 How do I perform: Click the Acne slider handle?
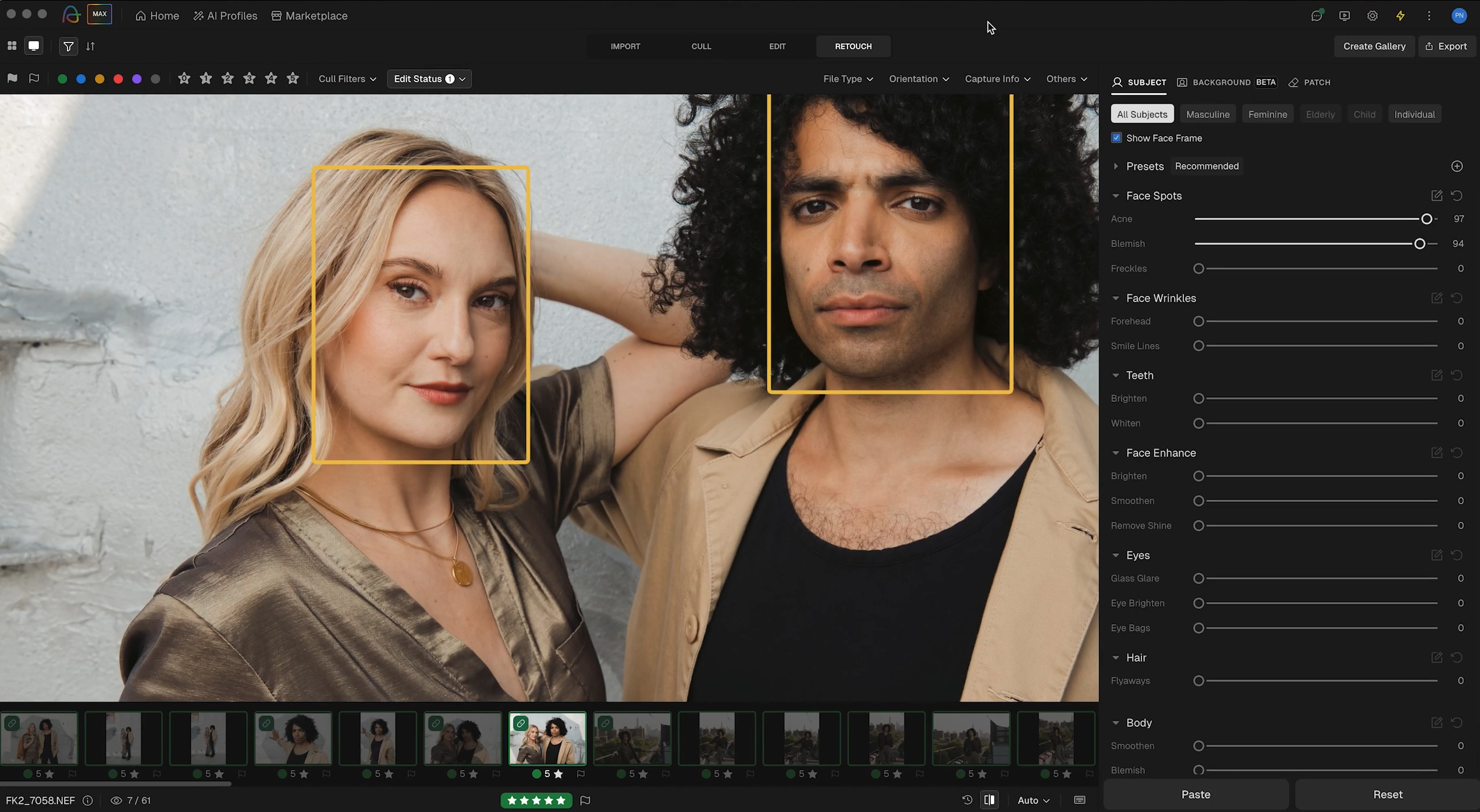tap(1426, 219)
